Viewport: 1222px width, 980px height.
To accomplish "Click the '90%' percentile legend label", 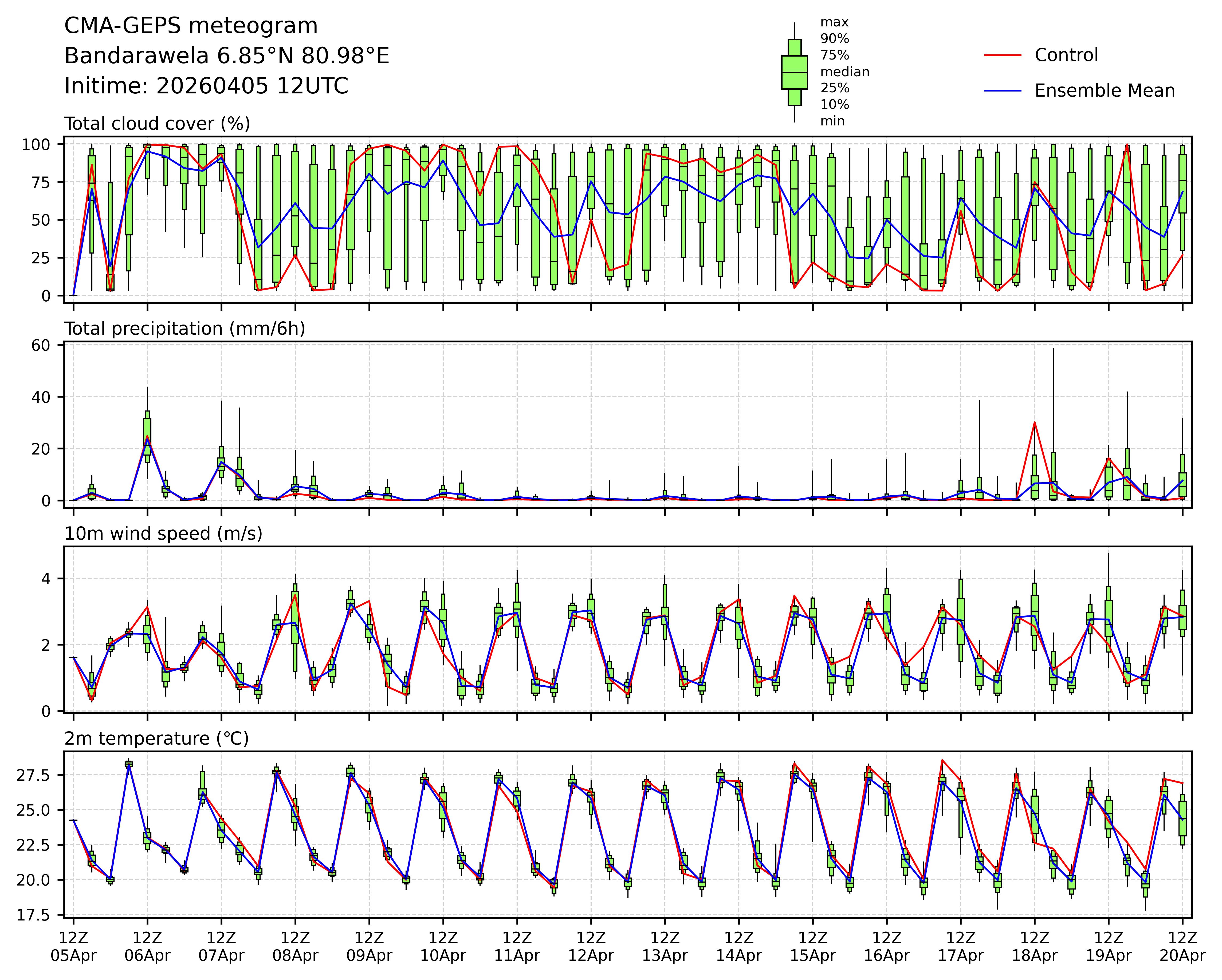I will point(834,39).
